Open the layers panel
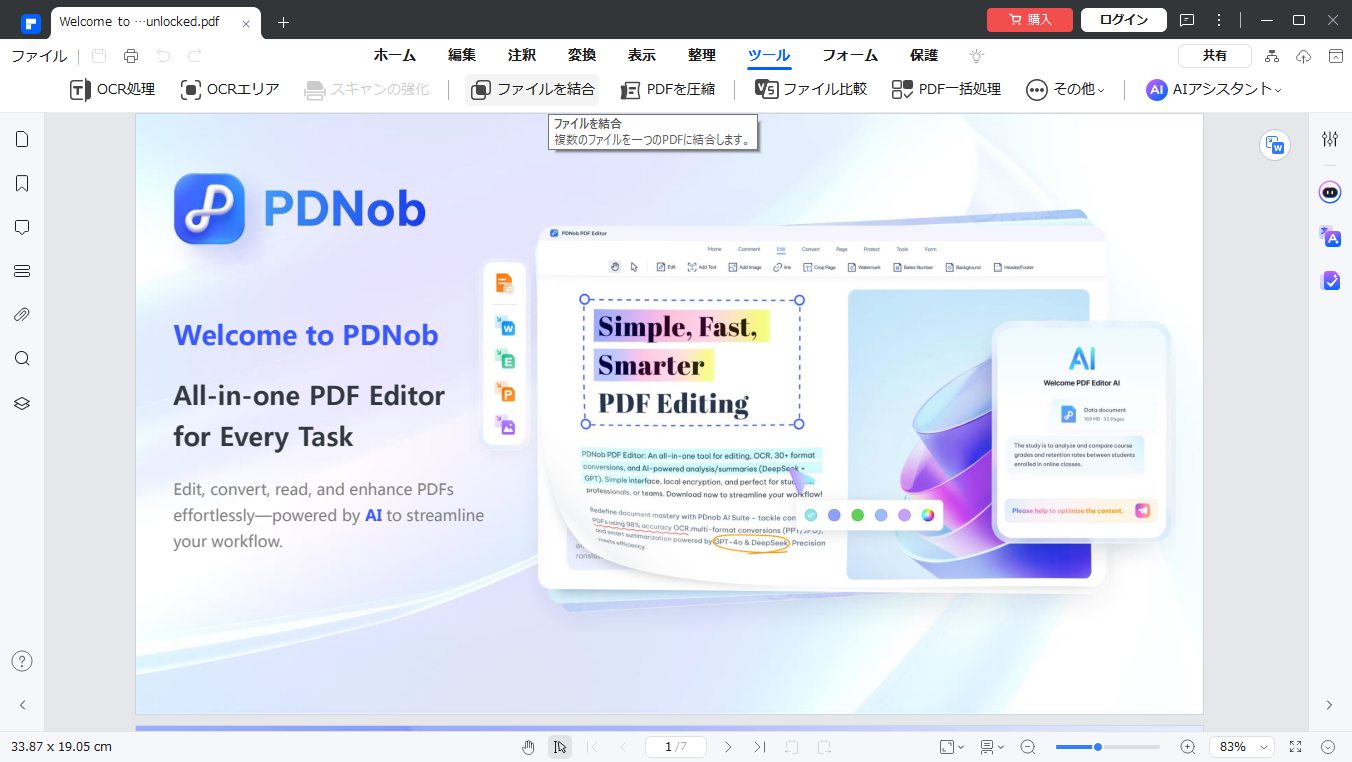Screen dimensions: 1352x762 click(x=22, y=403)
